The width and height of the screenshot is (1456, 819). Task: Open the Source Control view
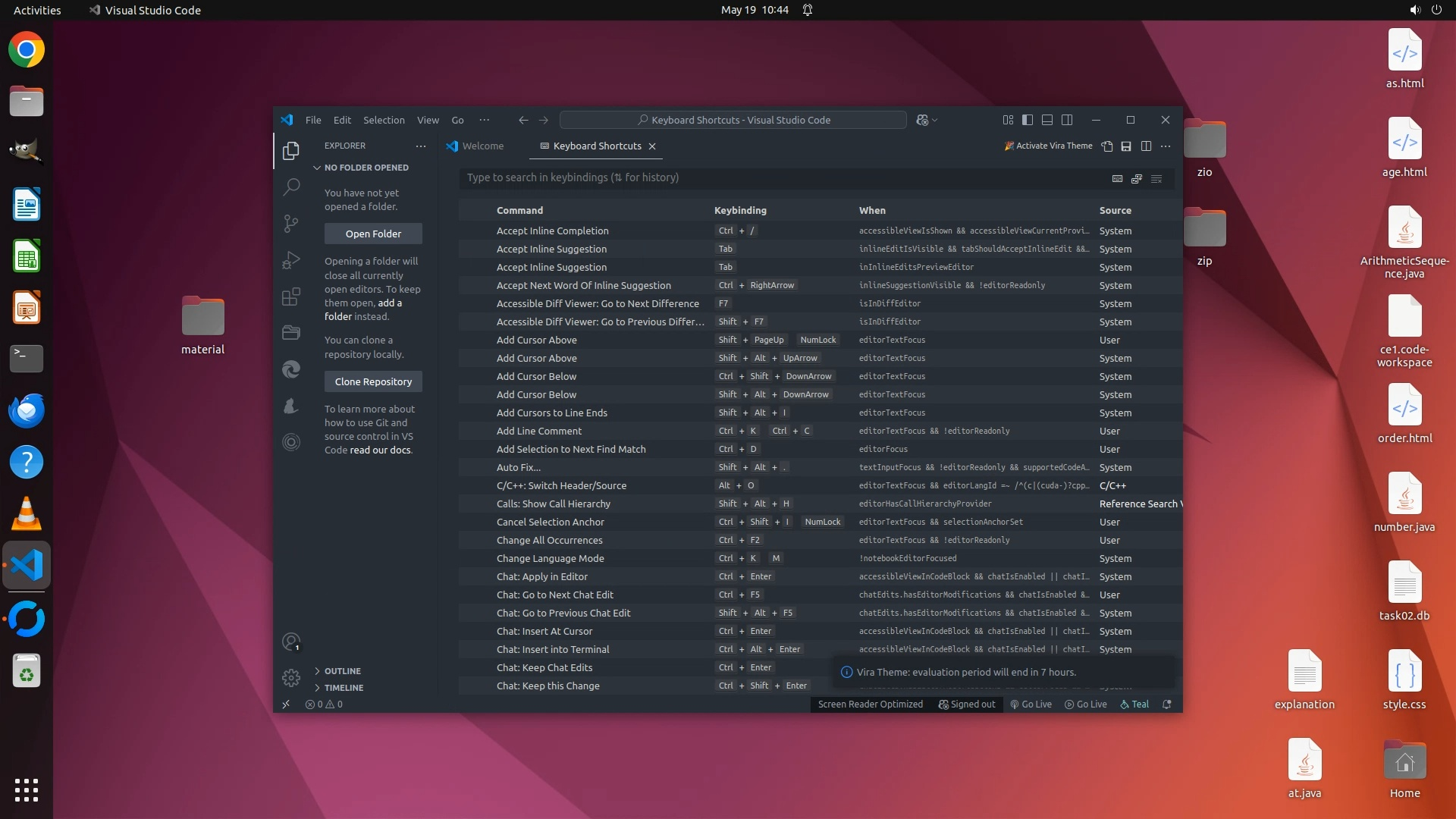coord(291,223)
